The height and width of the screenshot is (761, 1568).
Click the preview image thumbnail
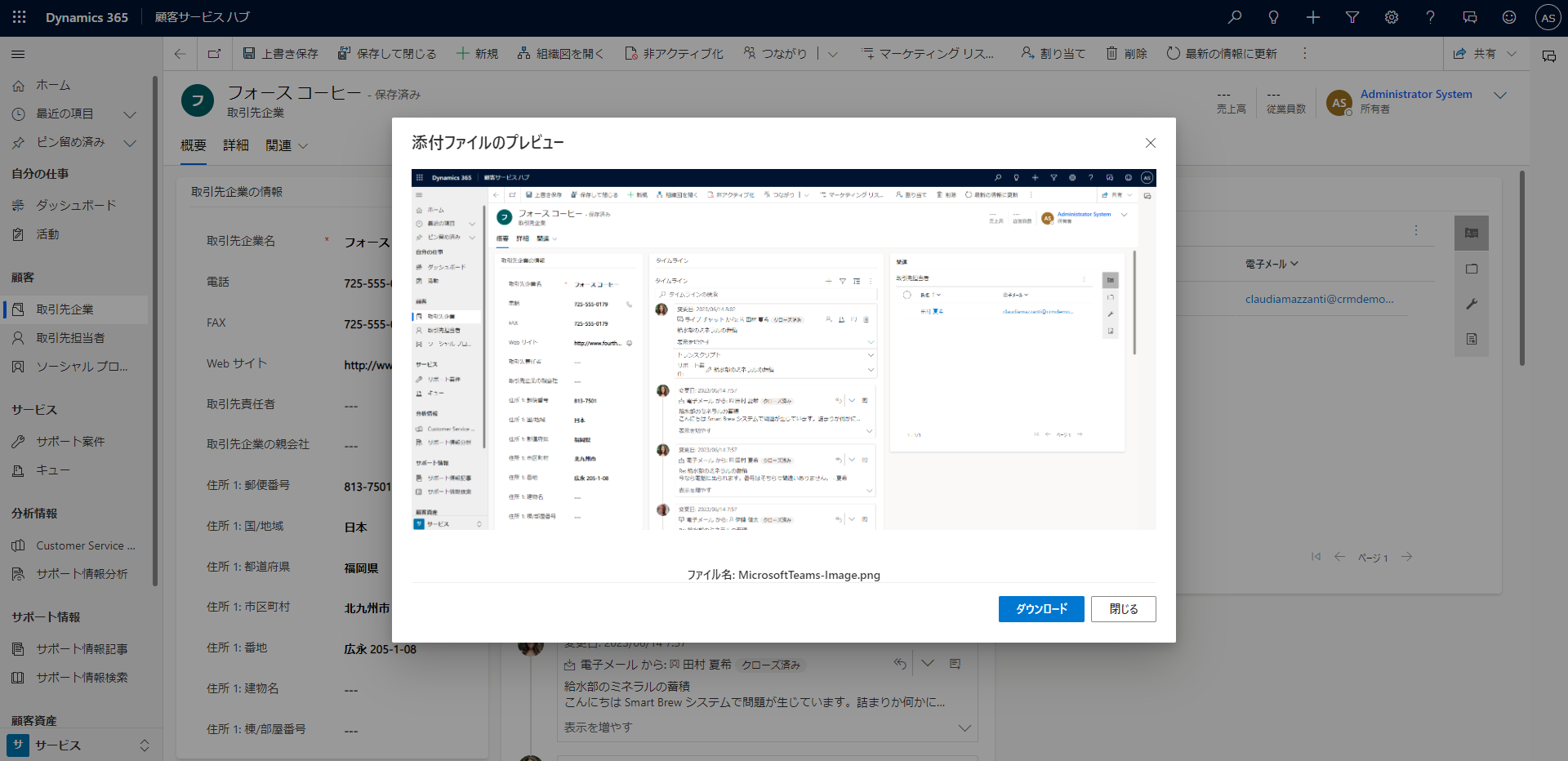[784, 349]
